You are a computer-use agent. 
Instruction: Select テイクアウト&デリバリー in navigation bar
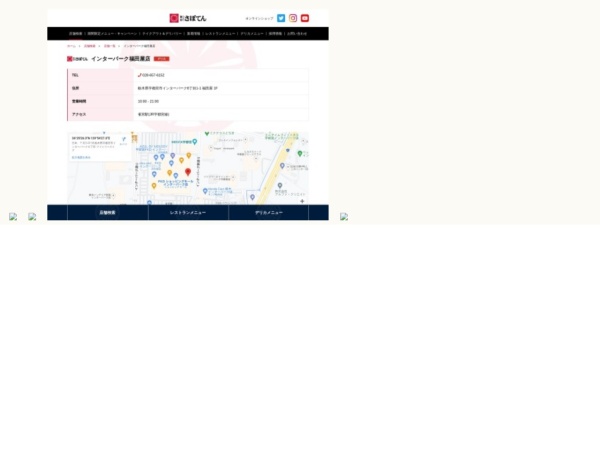click(162, 34)
